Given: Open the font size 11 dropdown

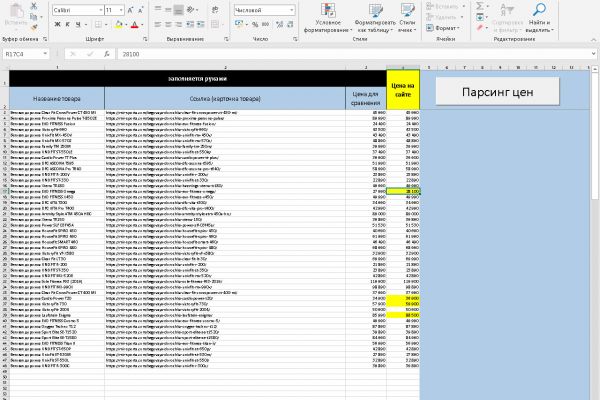Looking at the screenshot, I should pyautogui.click(x=121, y=10).
